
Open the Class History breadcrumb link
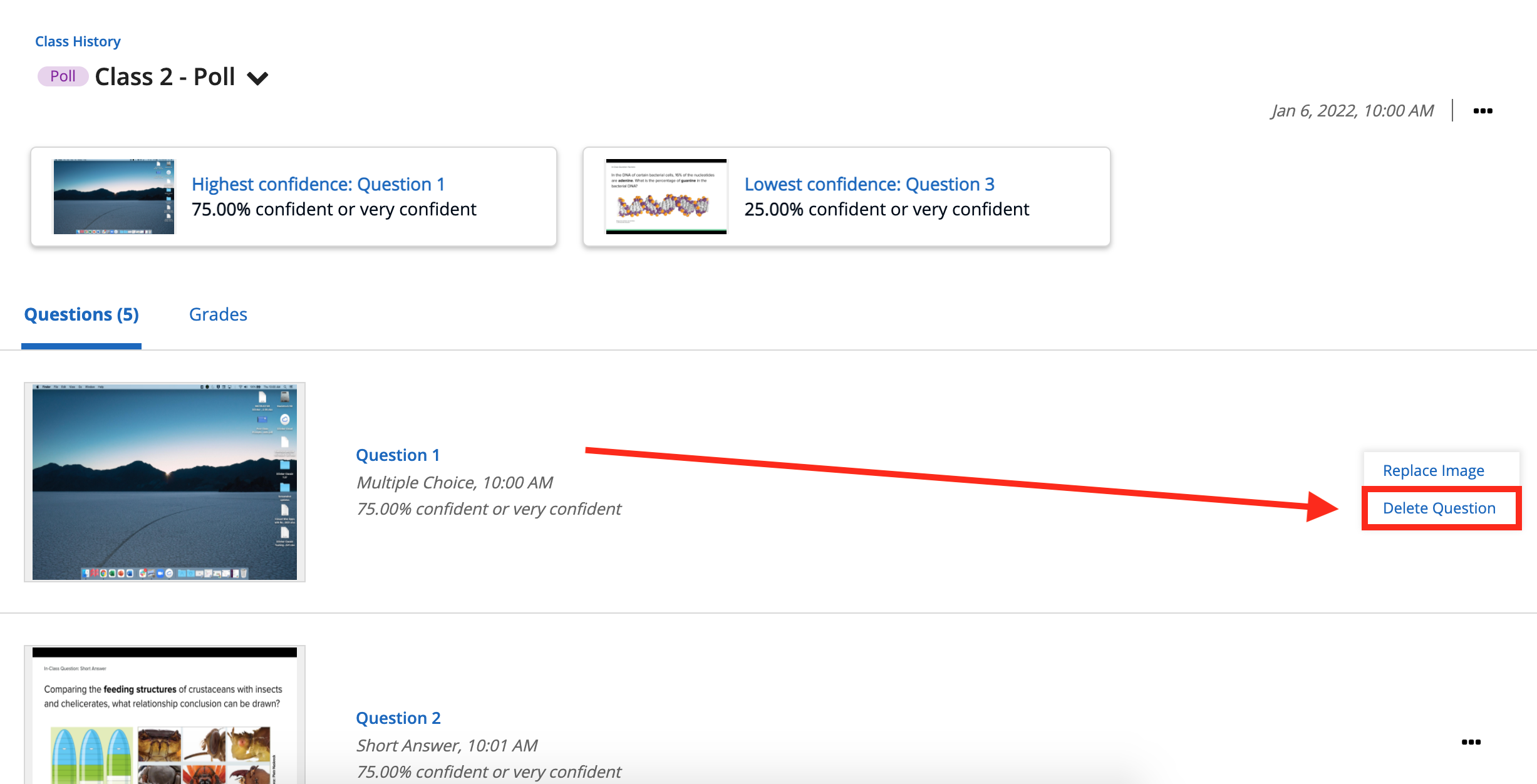pyautogui.click(x=77, y=41)
